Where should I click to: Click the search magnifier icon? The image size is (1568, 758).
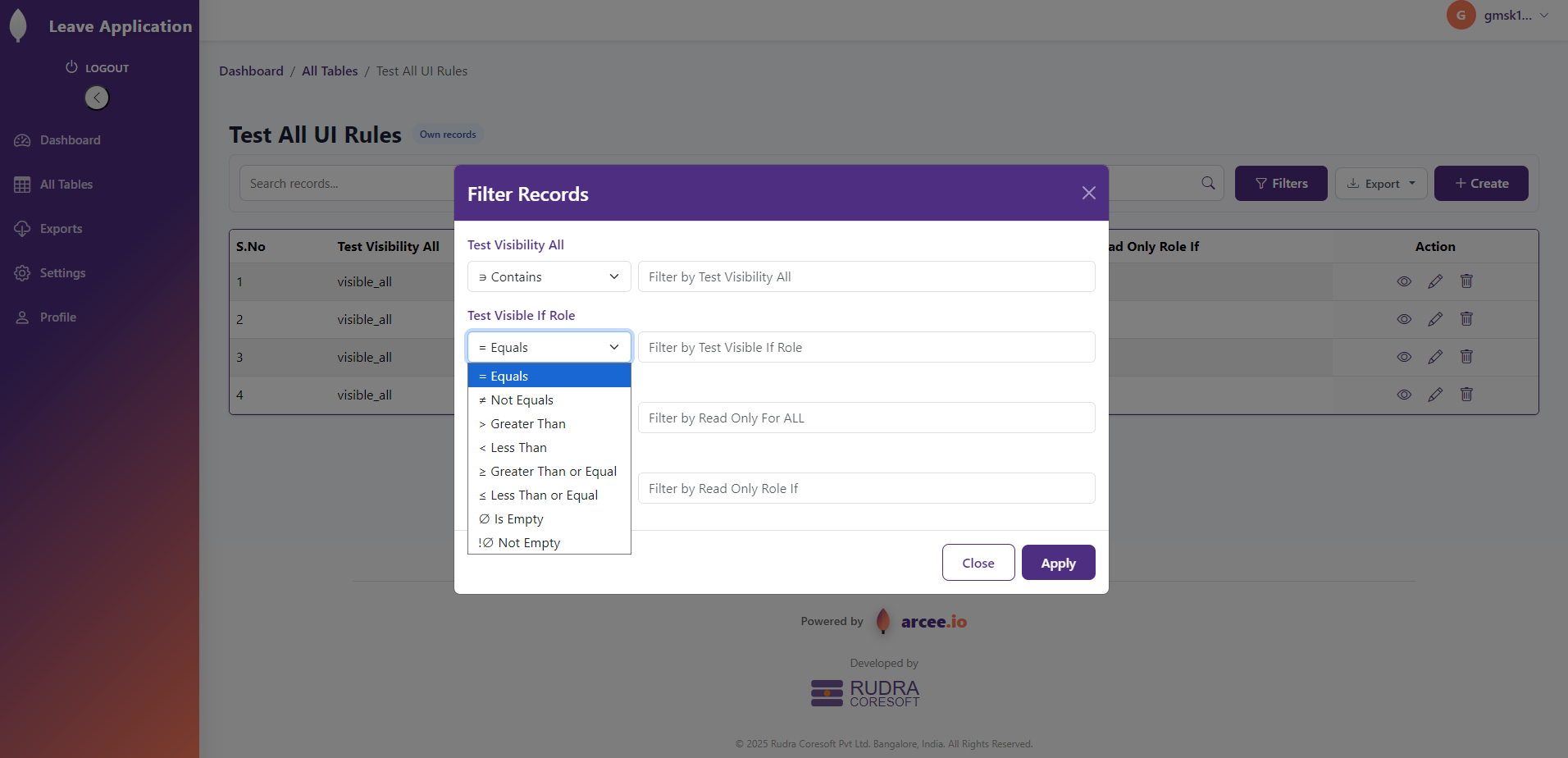point(1208,183)
